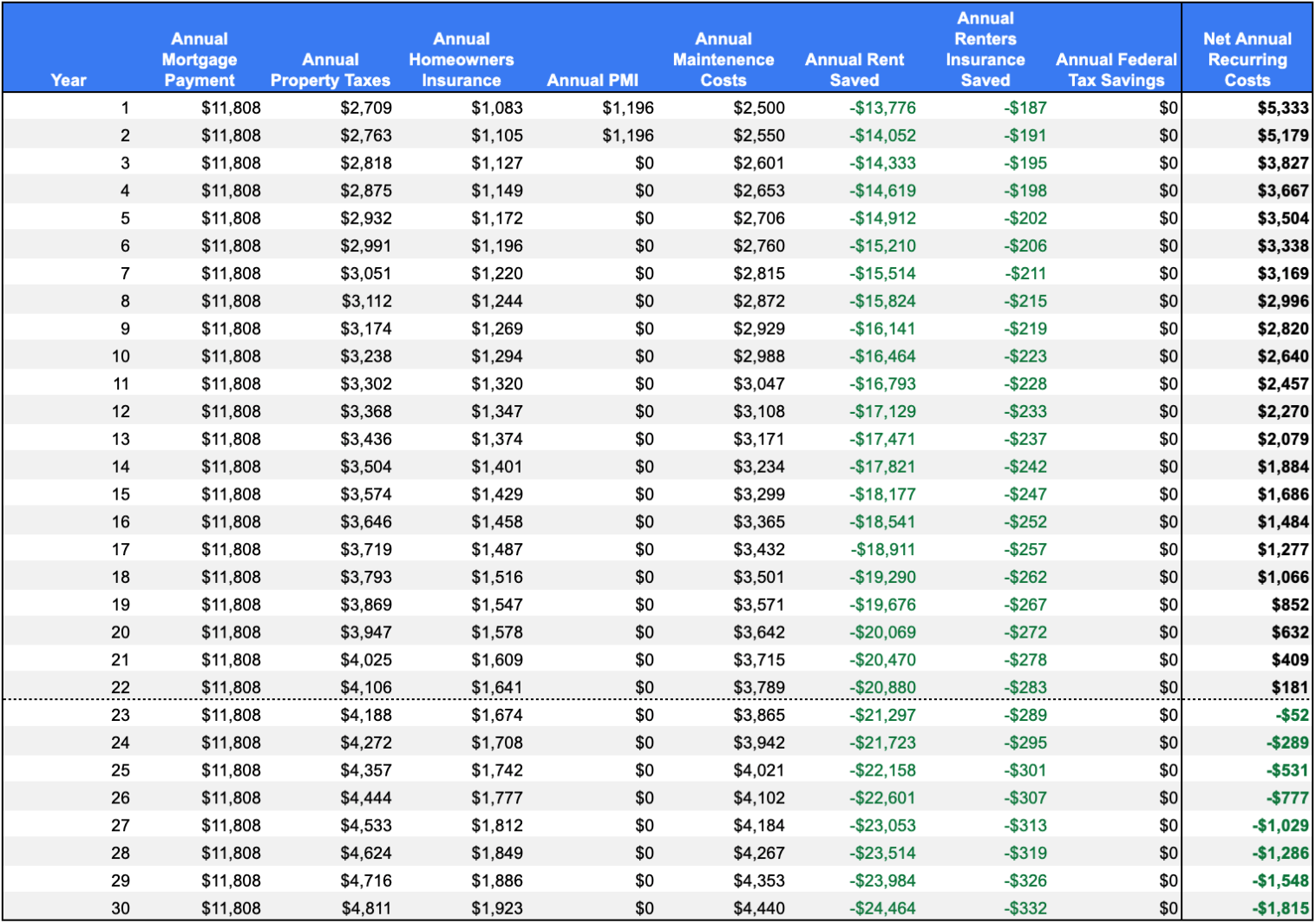Viewport: 1316px width, 923px height.
Task: Select net cost value $1,066
Action: [1283, 578]
